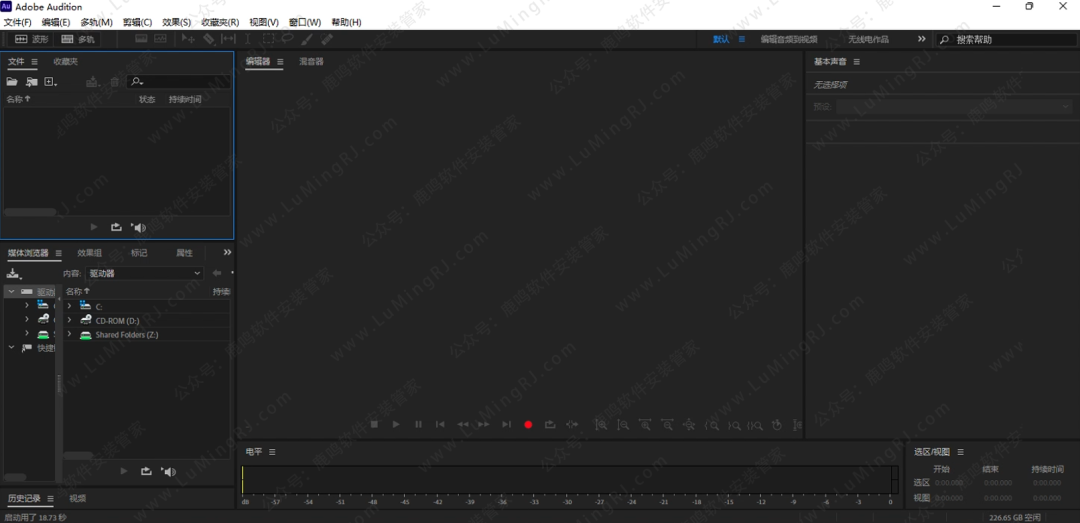Select the Razor tool in the toolbar
1080x523 pixels.
(208, 39)
